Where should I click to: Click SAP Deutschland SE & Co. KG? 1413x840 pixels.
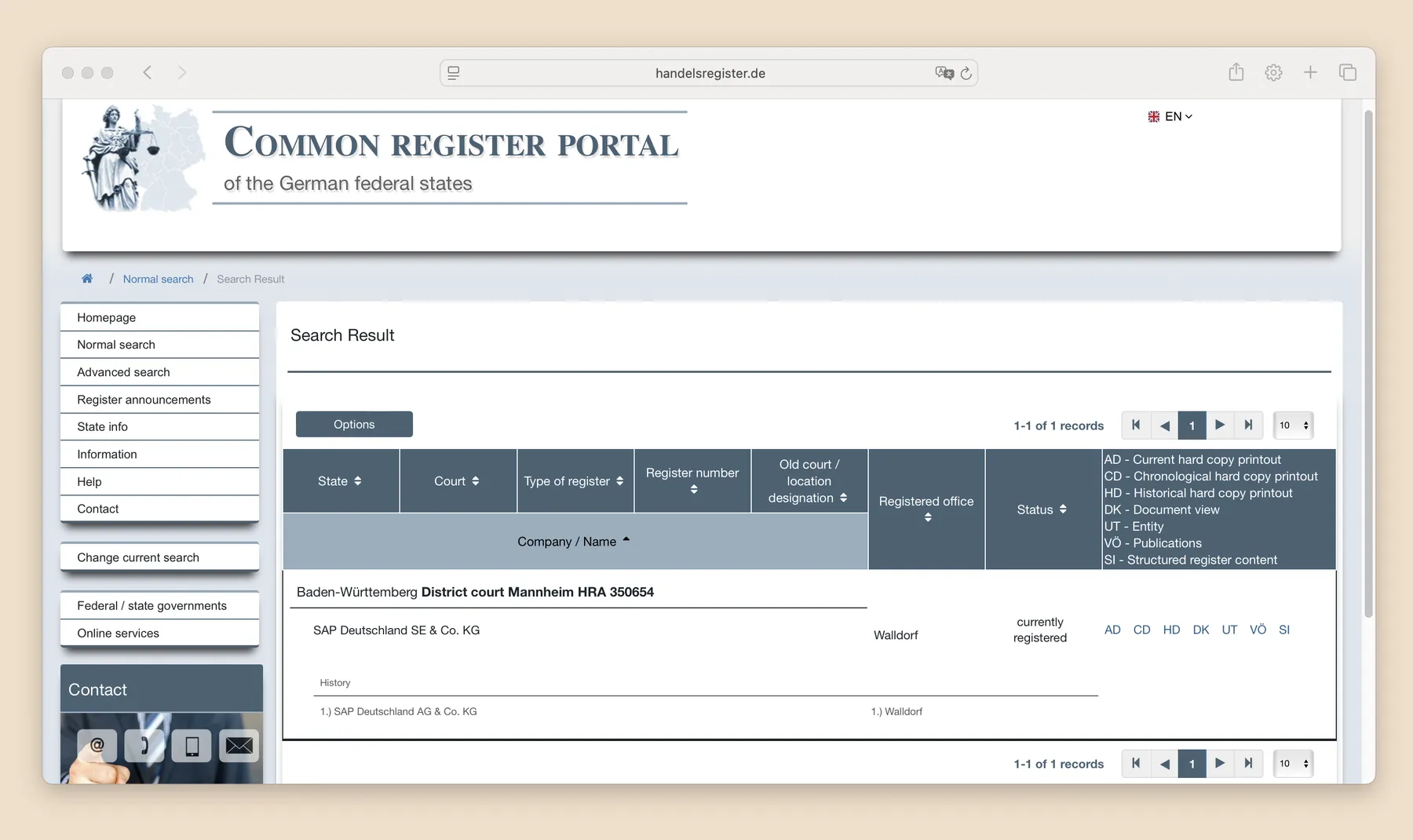[x=396, y=630]
